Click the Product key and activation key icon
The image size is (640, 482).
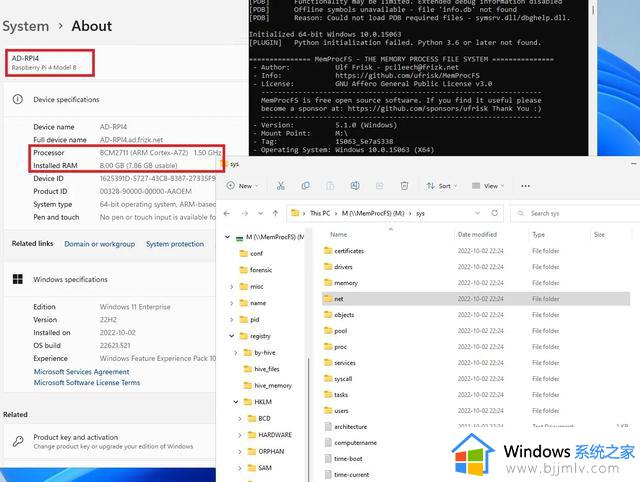[x=18, y=441]
